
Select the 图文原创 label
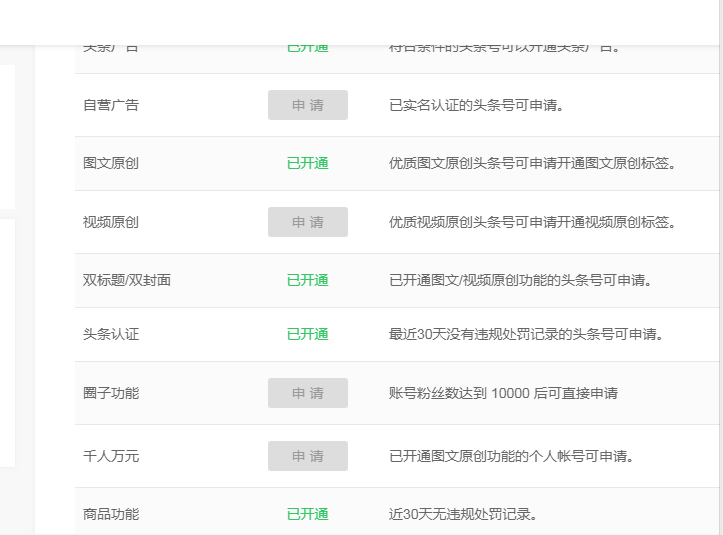[111, 163]
